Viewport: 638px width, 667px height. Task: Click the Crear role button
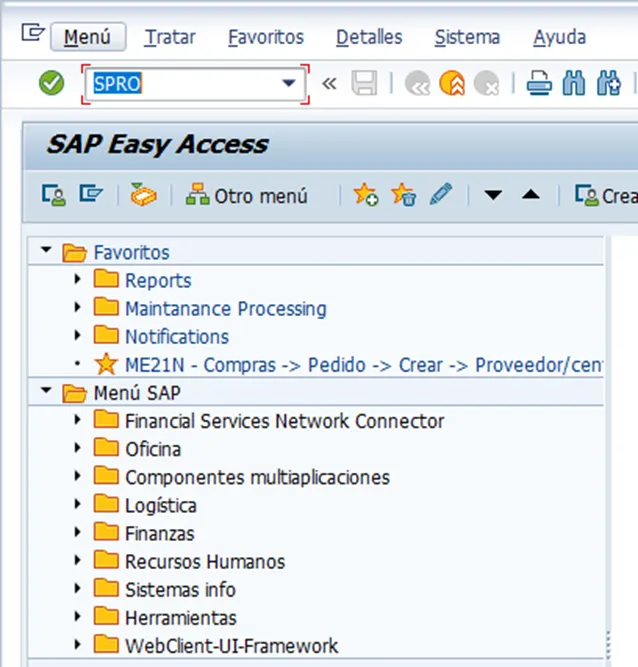[x=606, y=196]
